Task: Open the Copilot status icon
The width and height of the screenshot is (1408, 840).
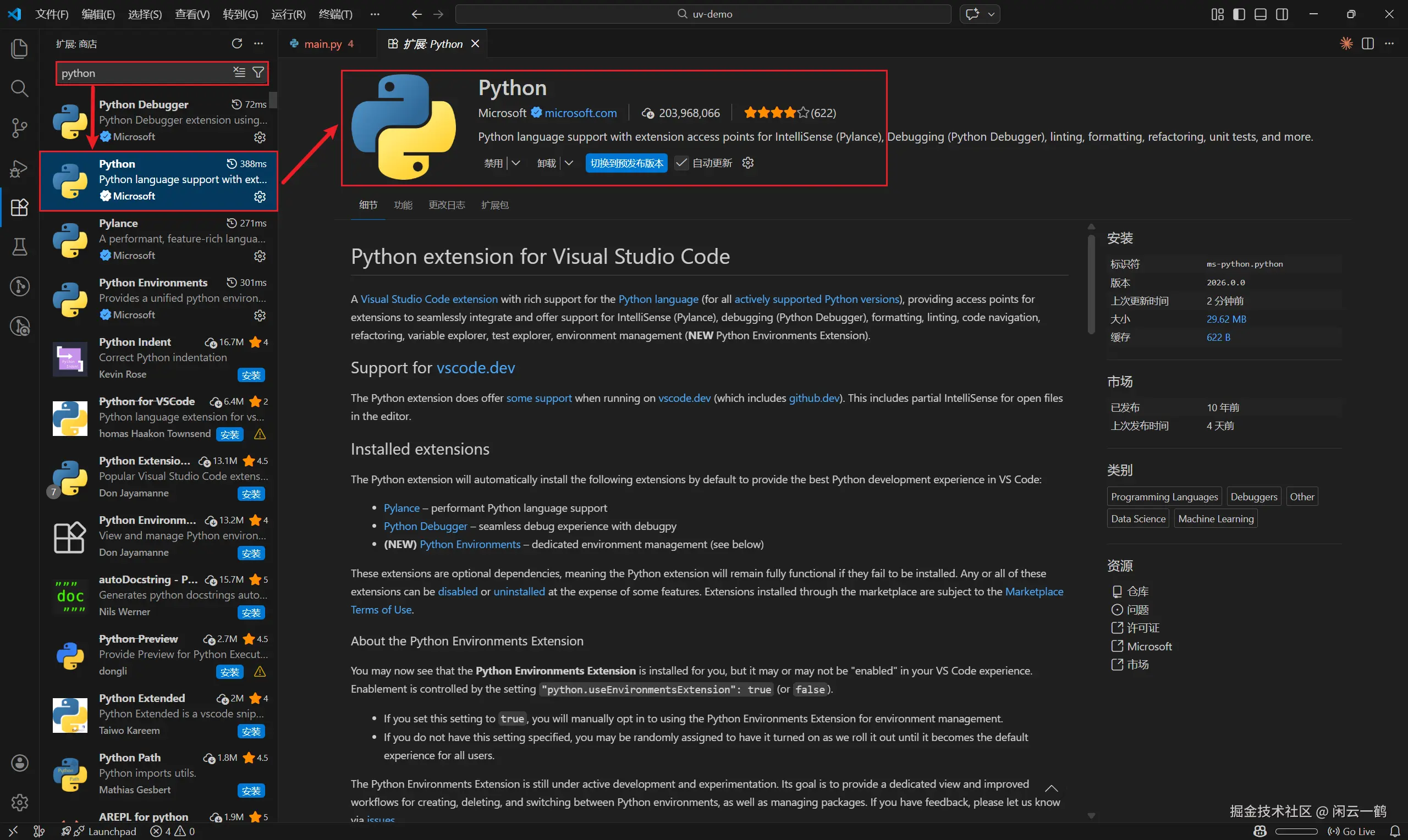Action: click(x=1260, y=831)
